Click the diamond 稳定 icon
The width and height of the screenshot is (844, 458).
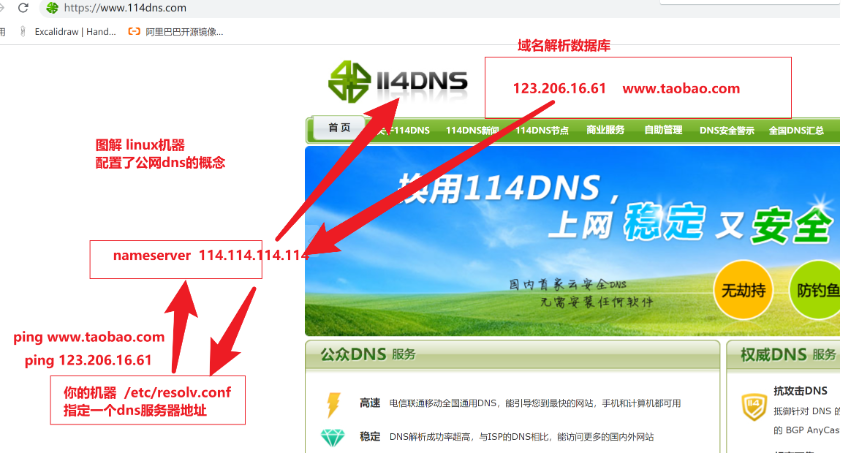[332, 438]
